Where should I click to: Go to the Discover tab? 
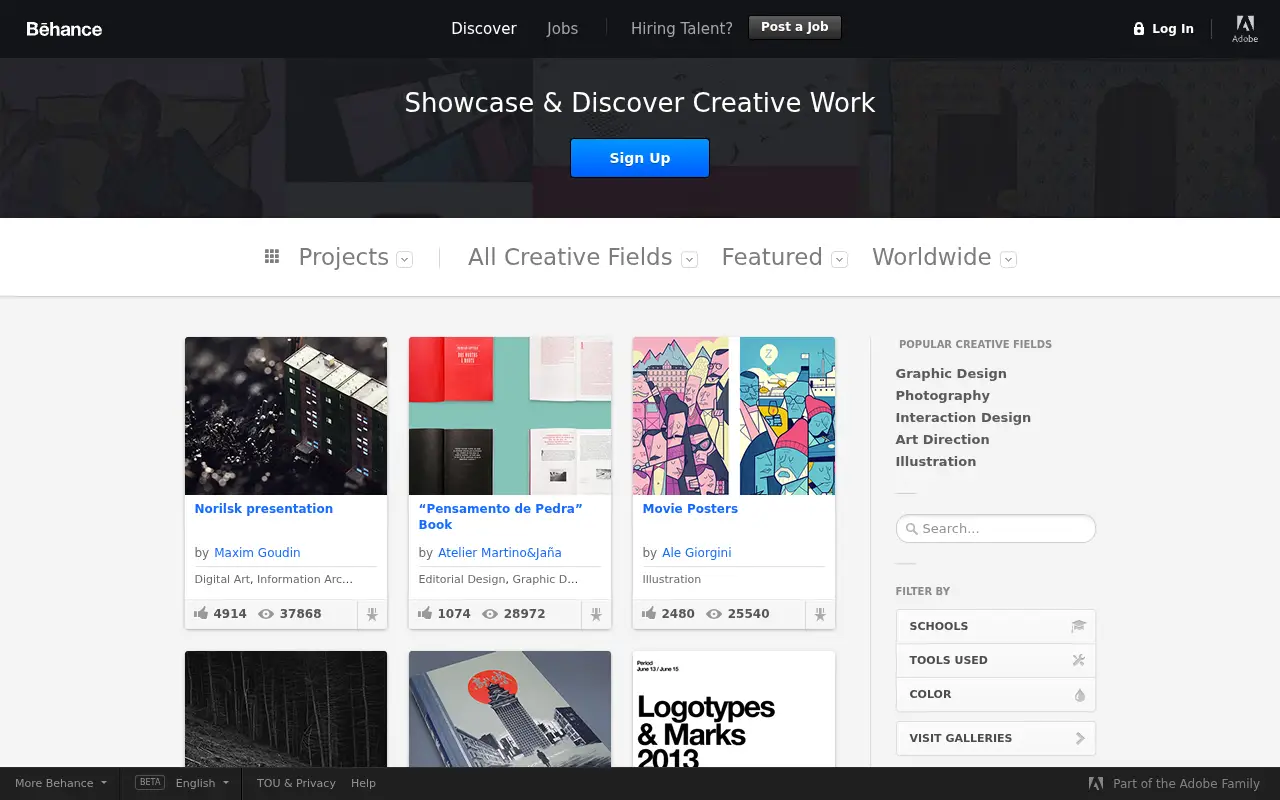[484, 28]
